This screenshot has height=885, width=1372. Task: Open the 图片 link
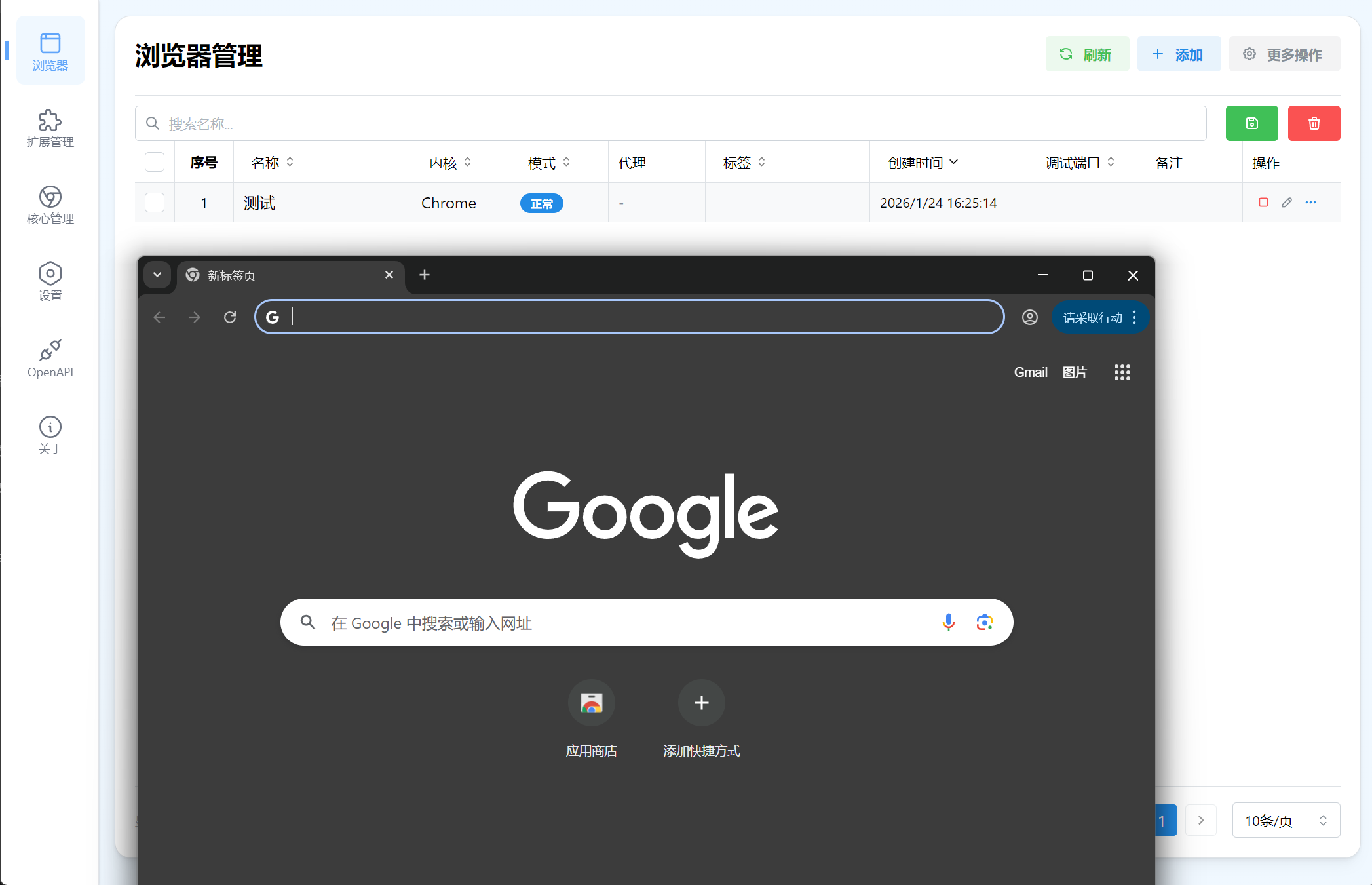[1075, 372]
